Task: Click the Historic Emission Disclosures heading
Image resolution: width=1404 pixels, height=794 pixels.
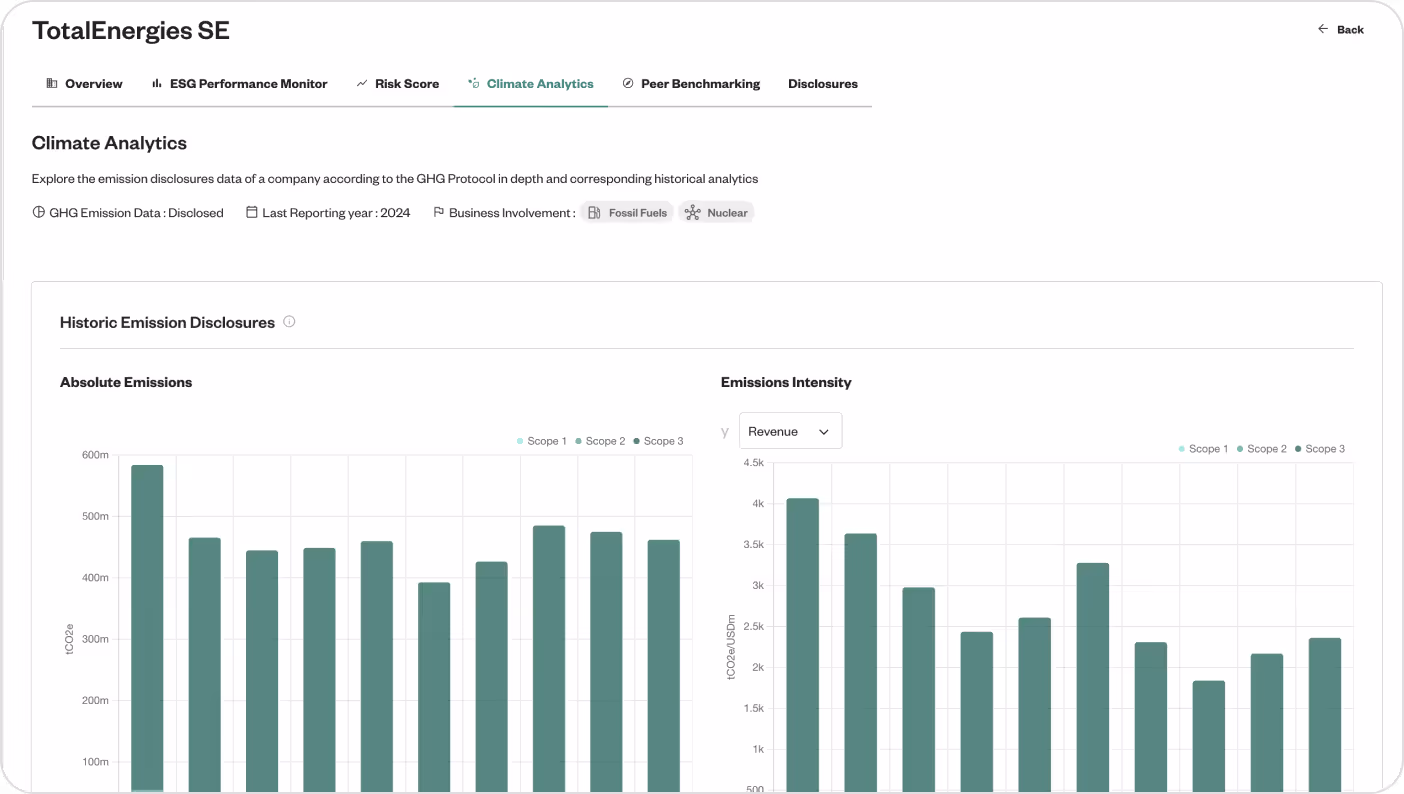Action: [x=167, y=322]
